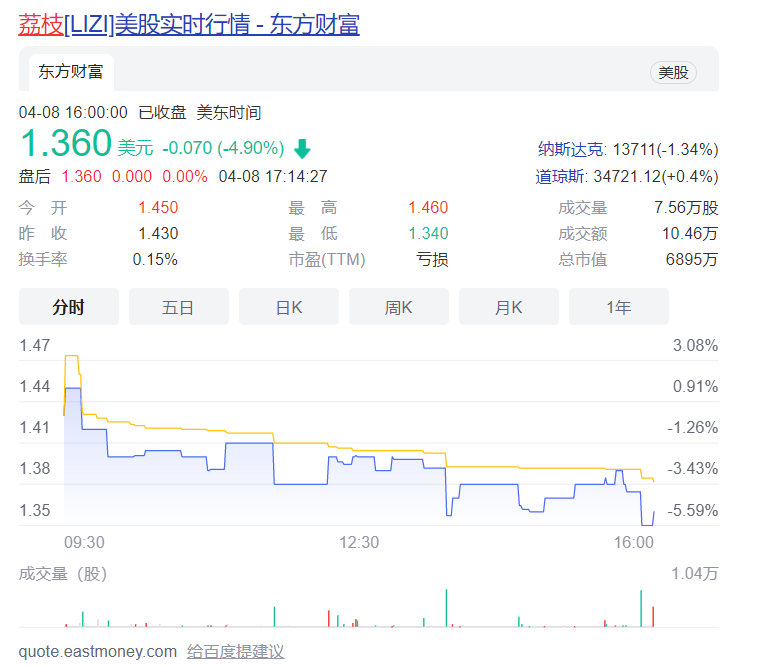
Task: Click the 最高 value 1.460
Action: coord(428,208)
